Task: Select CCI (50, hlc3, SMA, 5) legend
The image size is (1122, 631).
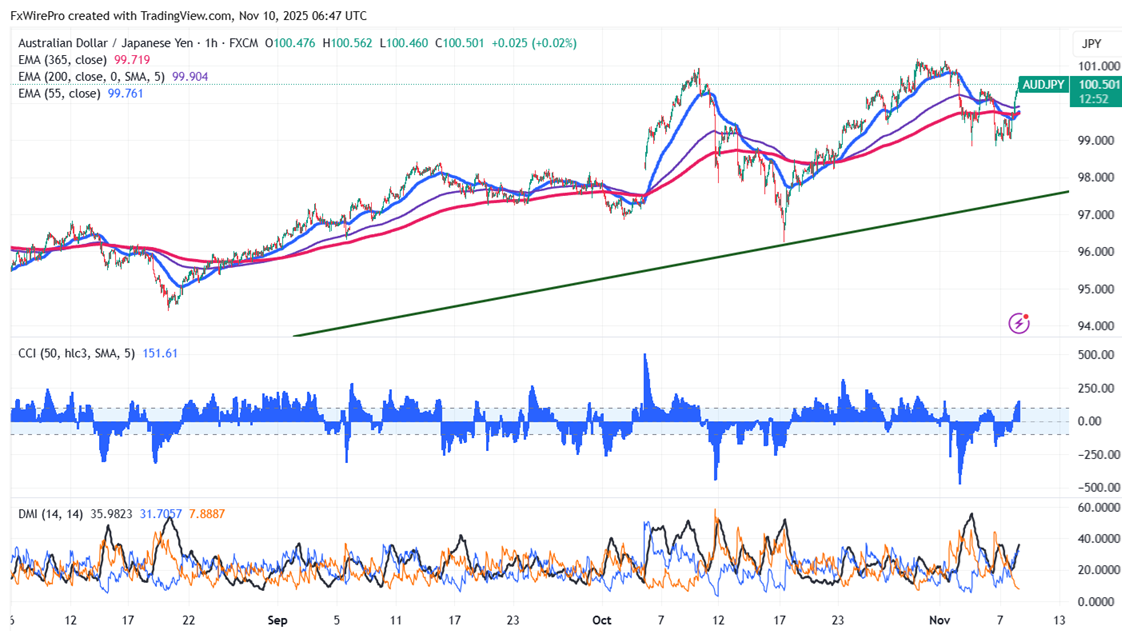Action: coord(77,353)
